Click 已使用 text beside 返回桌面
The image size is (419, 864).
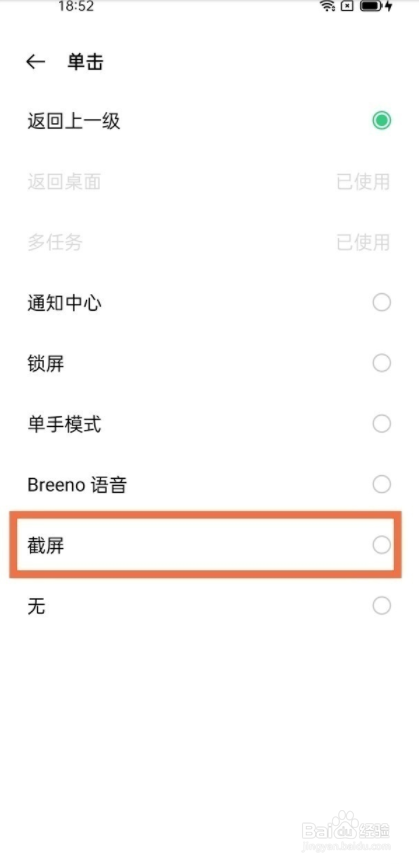pyautogui.click(x=363, y=181)
